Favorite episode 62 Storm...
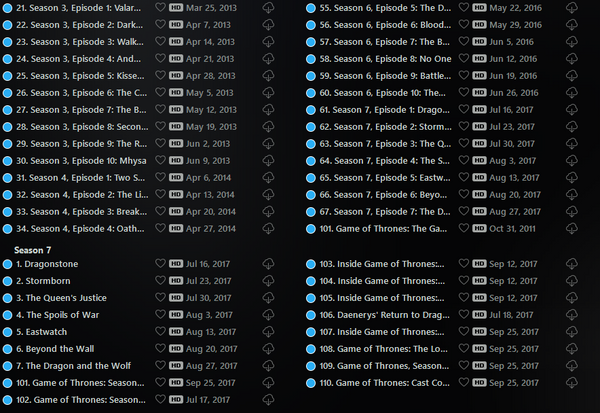600x413 pixels. [x=464, y=126]
